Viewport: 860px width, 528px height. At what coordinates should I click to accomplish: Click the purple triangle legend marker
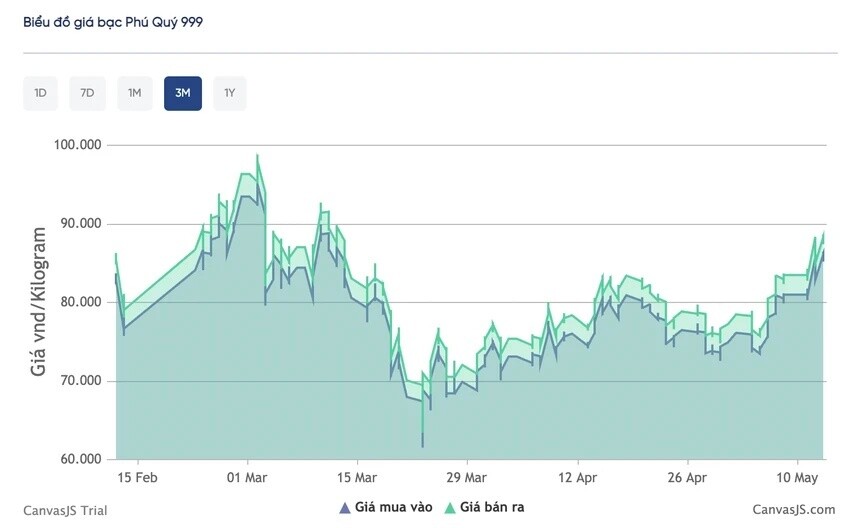coord(344,508)
